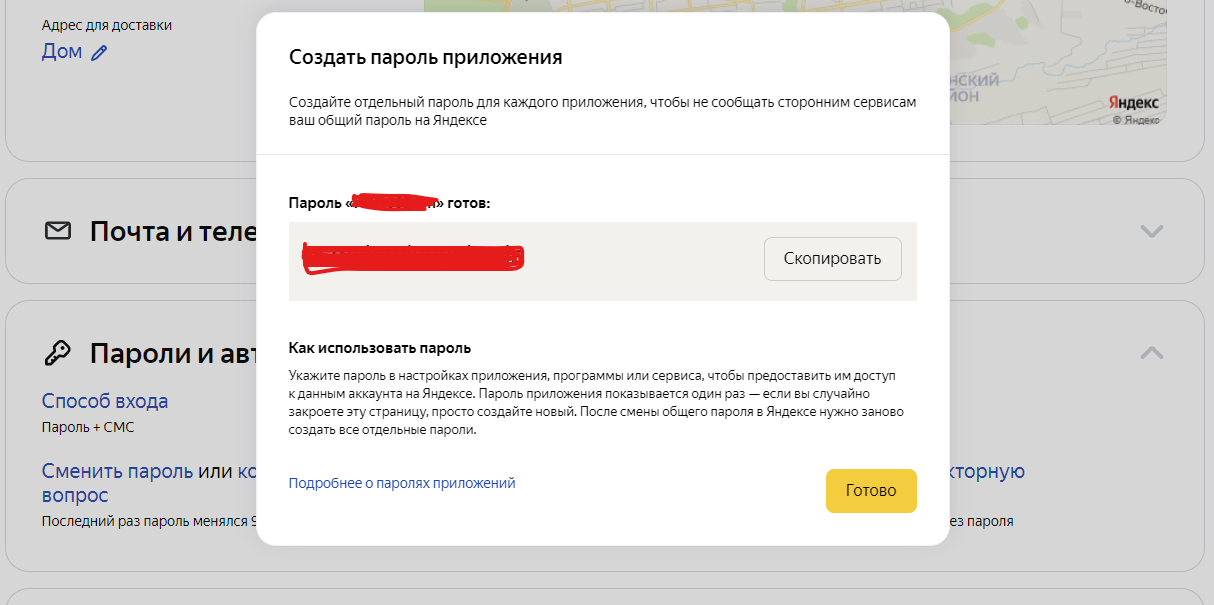Image resolution: width=1214 pixels, height=605 pixels.
Task: Click the envelope icon in Почта section
Action: (x=58, y=232)
